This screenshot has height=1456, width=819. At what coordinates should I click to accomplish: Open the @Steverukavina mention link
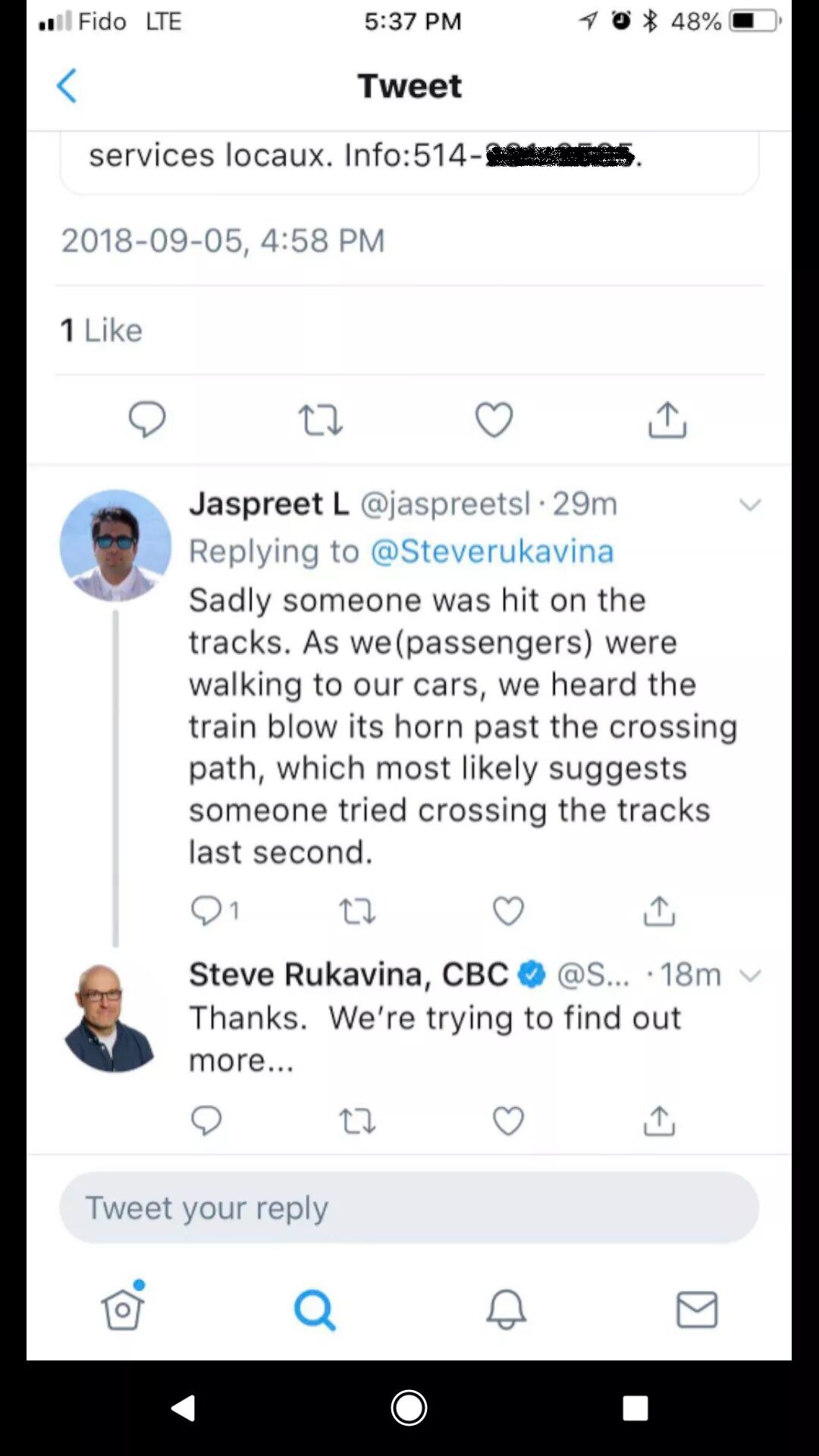point(491,551)
